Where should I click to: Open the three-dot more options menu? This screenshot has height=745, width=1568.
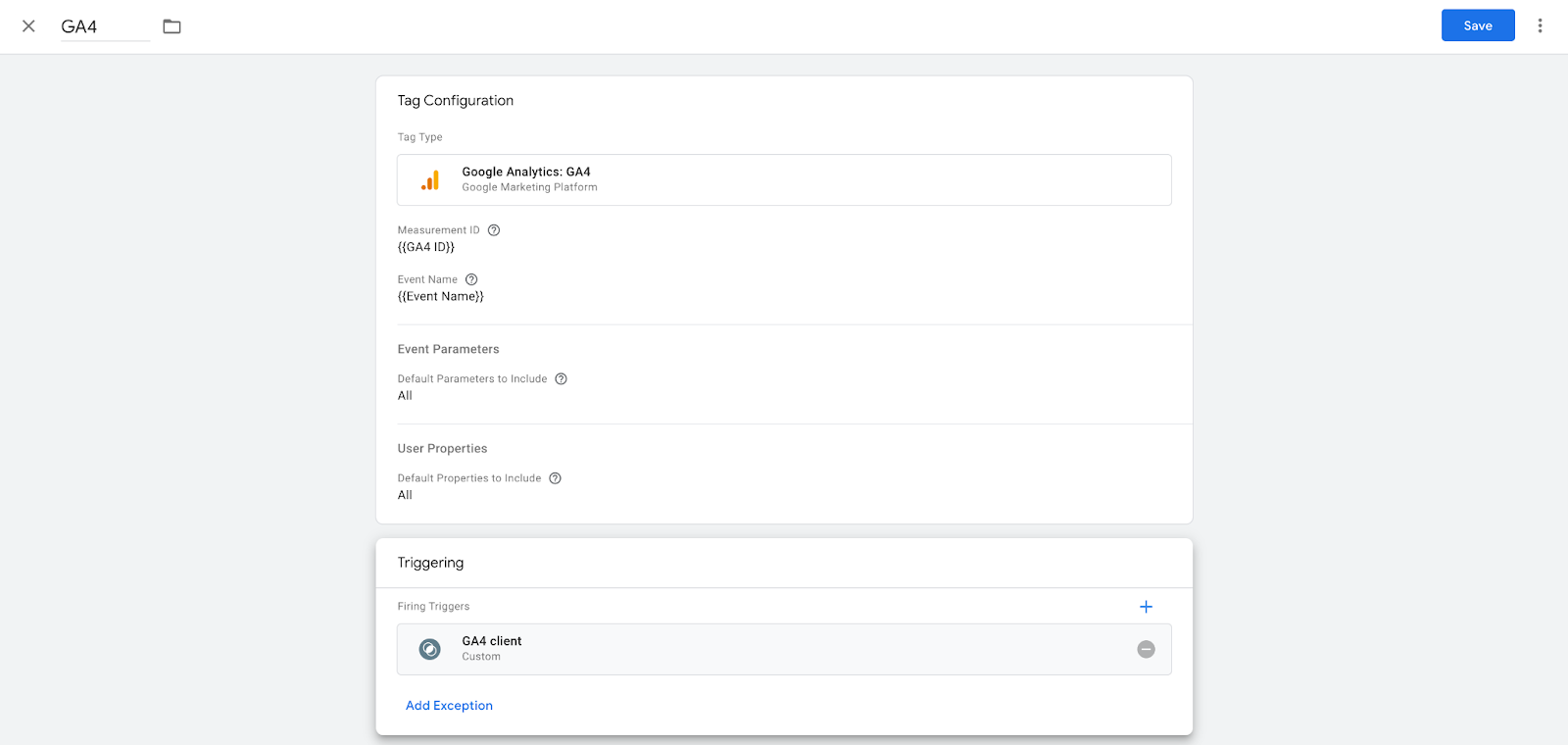click(x=1540, y=25)
